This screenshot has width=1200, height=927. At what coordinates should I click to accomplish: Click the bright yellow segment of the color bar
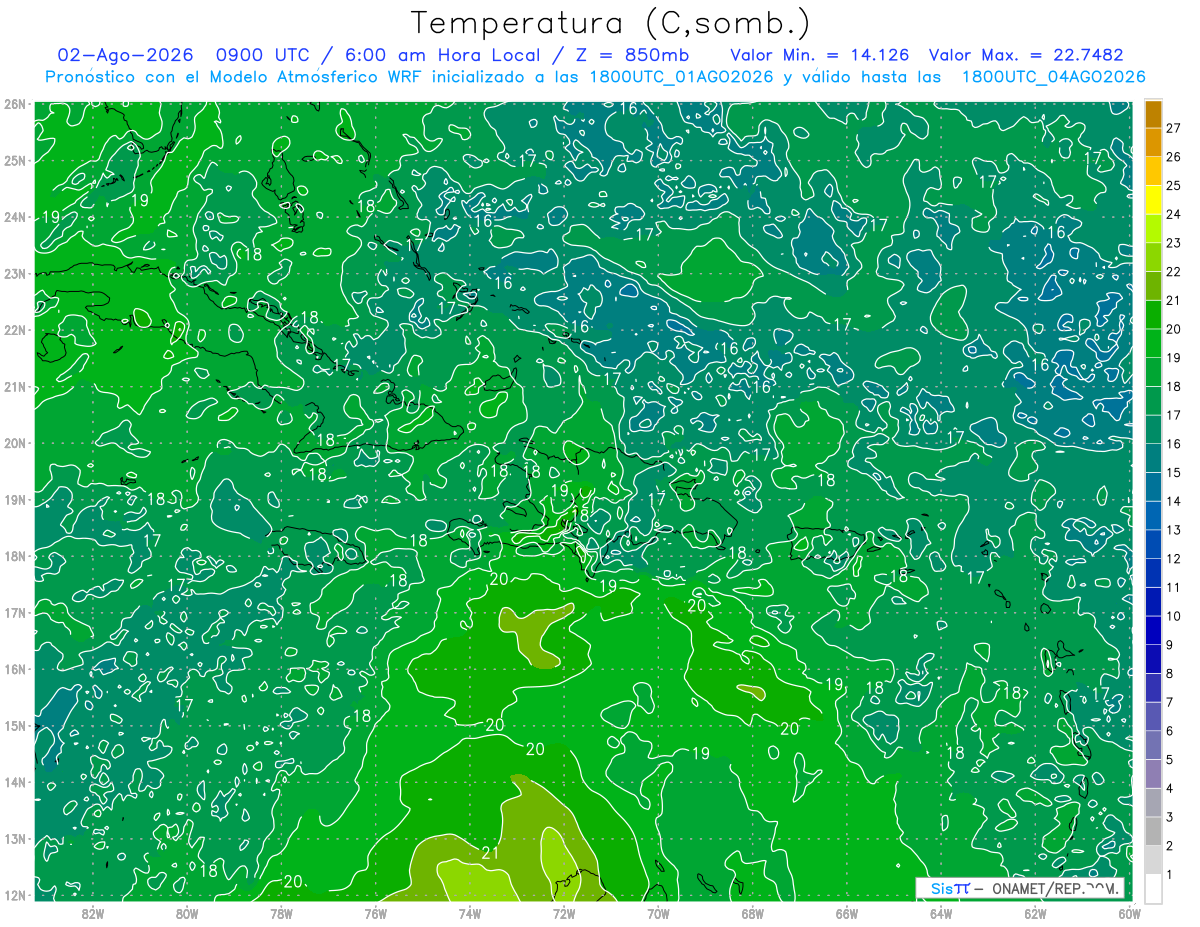[x=1154, y=200]
